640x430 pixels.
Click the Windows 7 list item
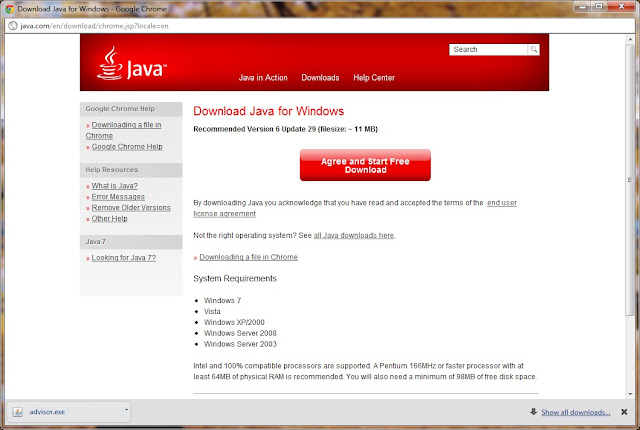pos(222,300)
